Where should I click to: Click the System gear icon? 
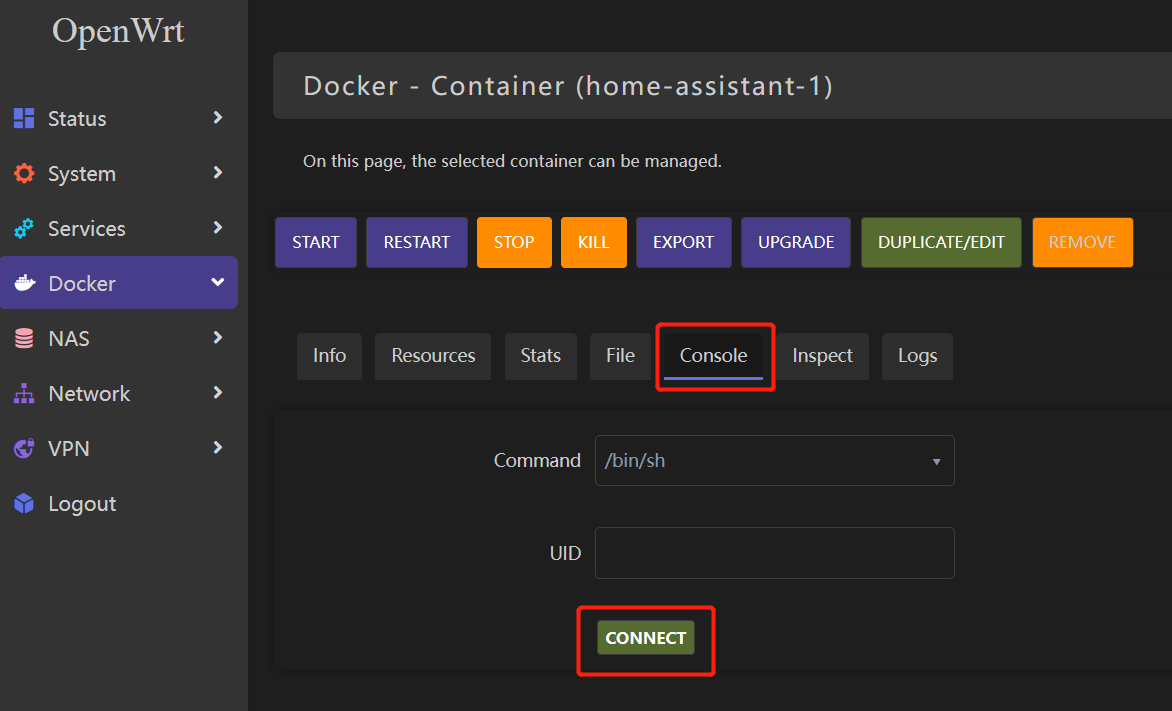[x=24, y=173]
